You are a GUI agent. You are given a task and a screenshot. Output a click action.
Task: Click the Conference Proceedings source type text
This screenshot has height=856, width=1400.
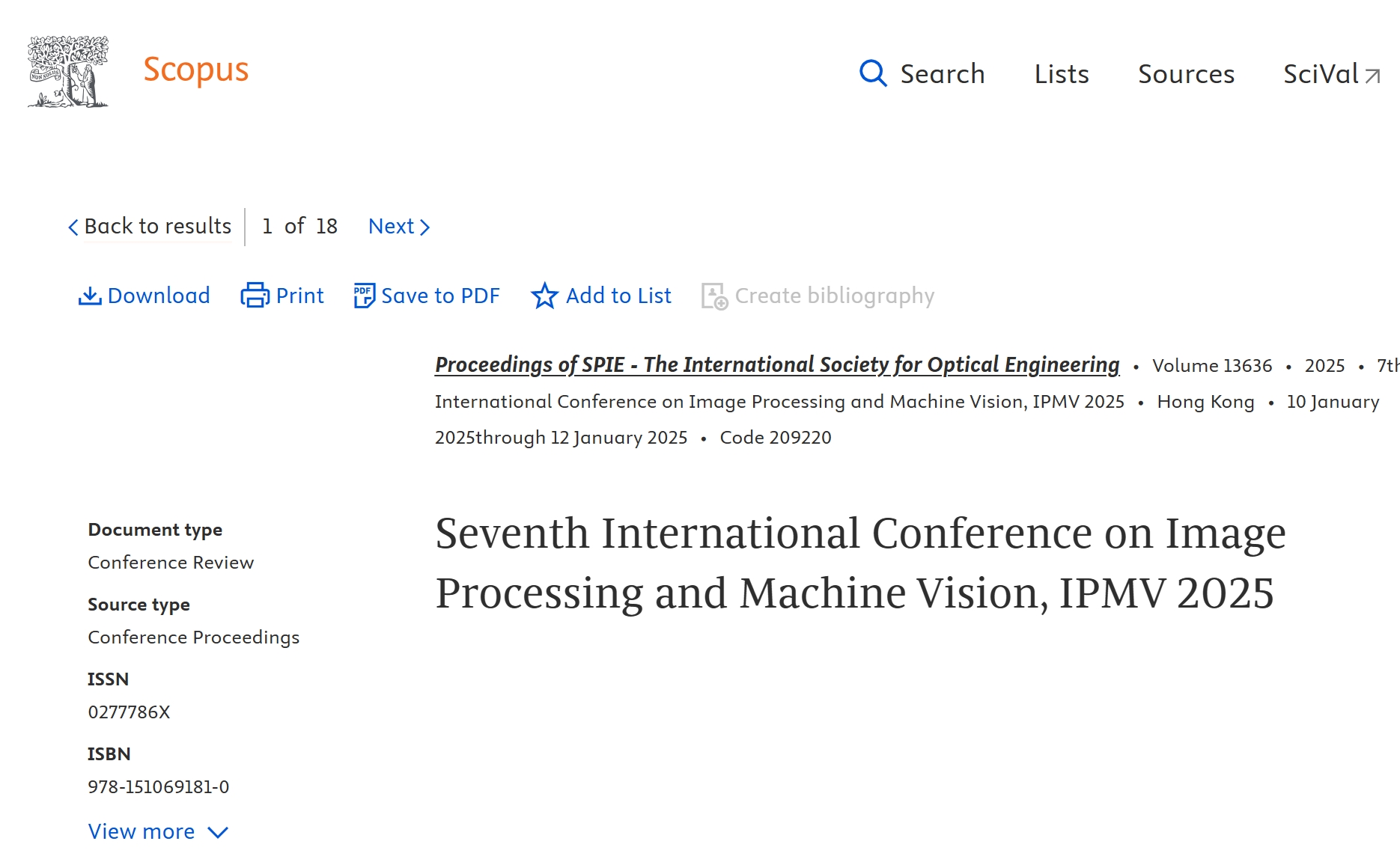pyautogui.click(x=193, y=637)
